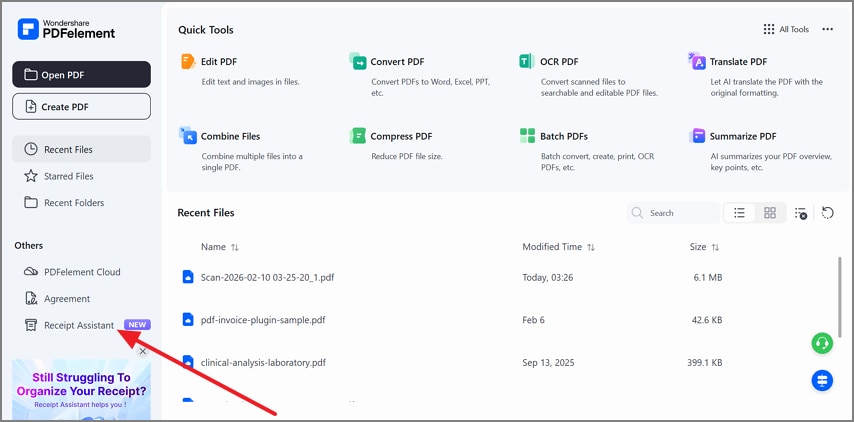Screen dimensions: 854x422
Task: Open the Translate PDF tool
Action: pyautogui.click(x=737, y=62)
